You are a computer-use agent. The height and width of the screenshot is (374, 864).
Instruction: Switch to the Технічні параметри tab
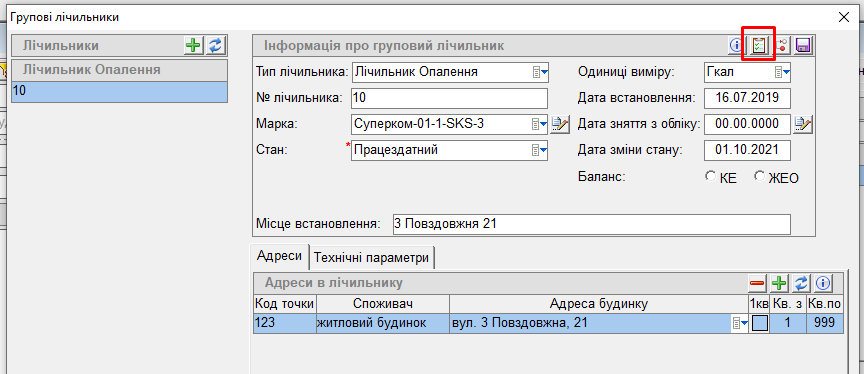371,257
